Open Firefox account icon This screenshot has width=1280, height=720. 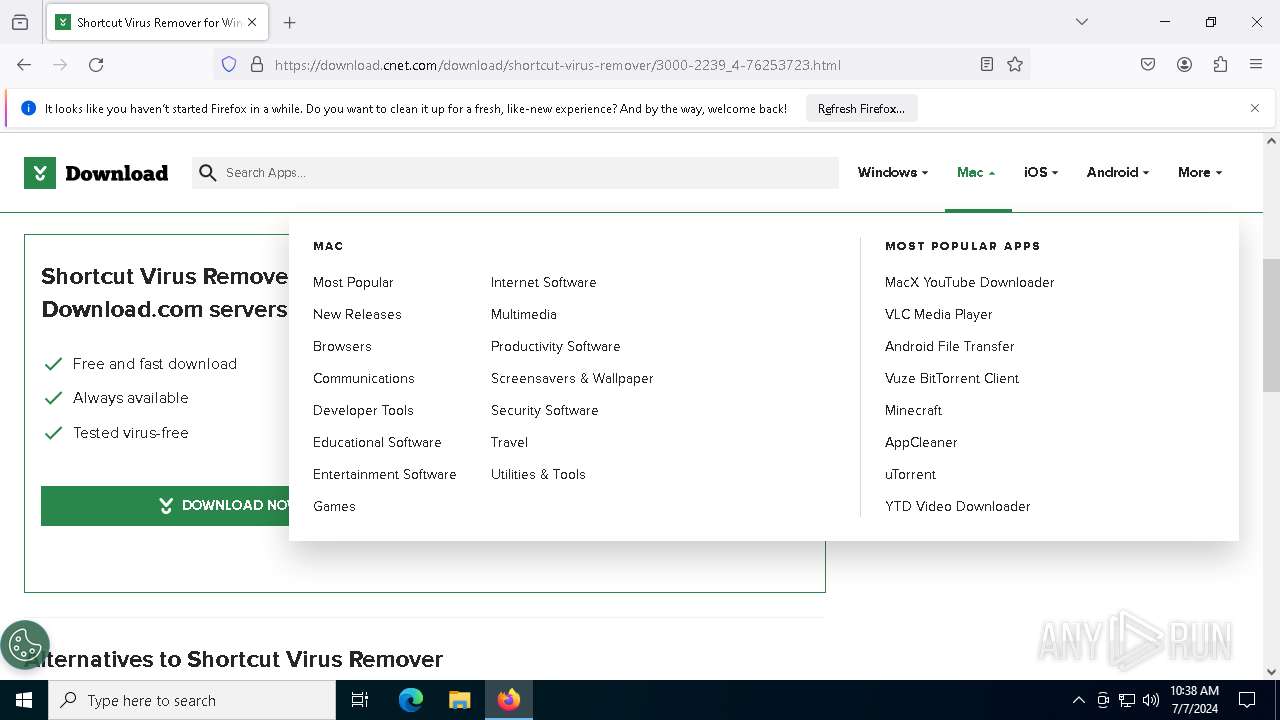[1184, 64]
